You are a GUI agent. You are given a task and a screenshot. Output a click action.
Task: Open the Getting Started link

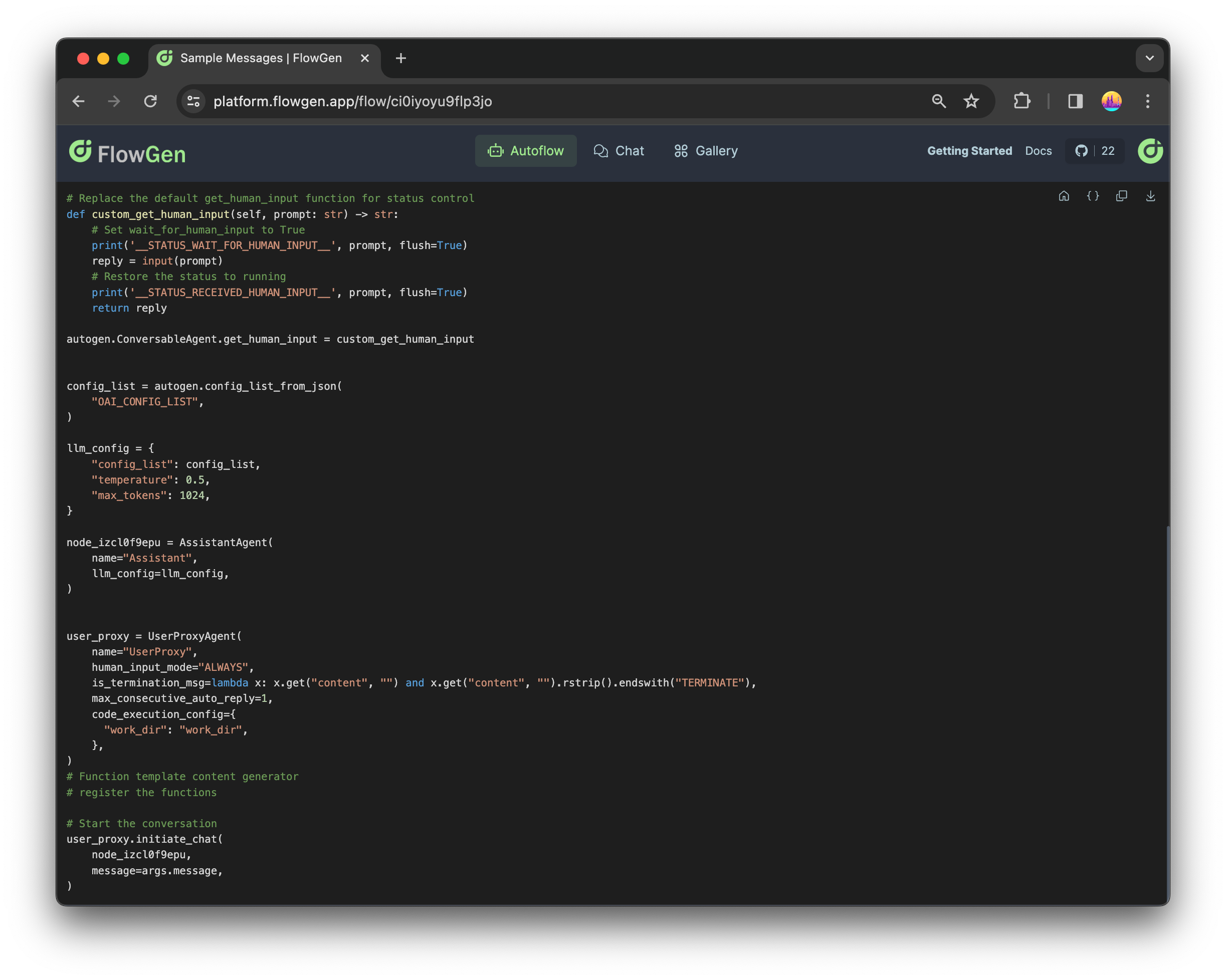pyautogui.click(x=969, y=151)
